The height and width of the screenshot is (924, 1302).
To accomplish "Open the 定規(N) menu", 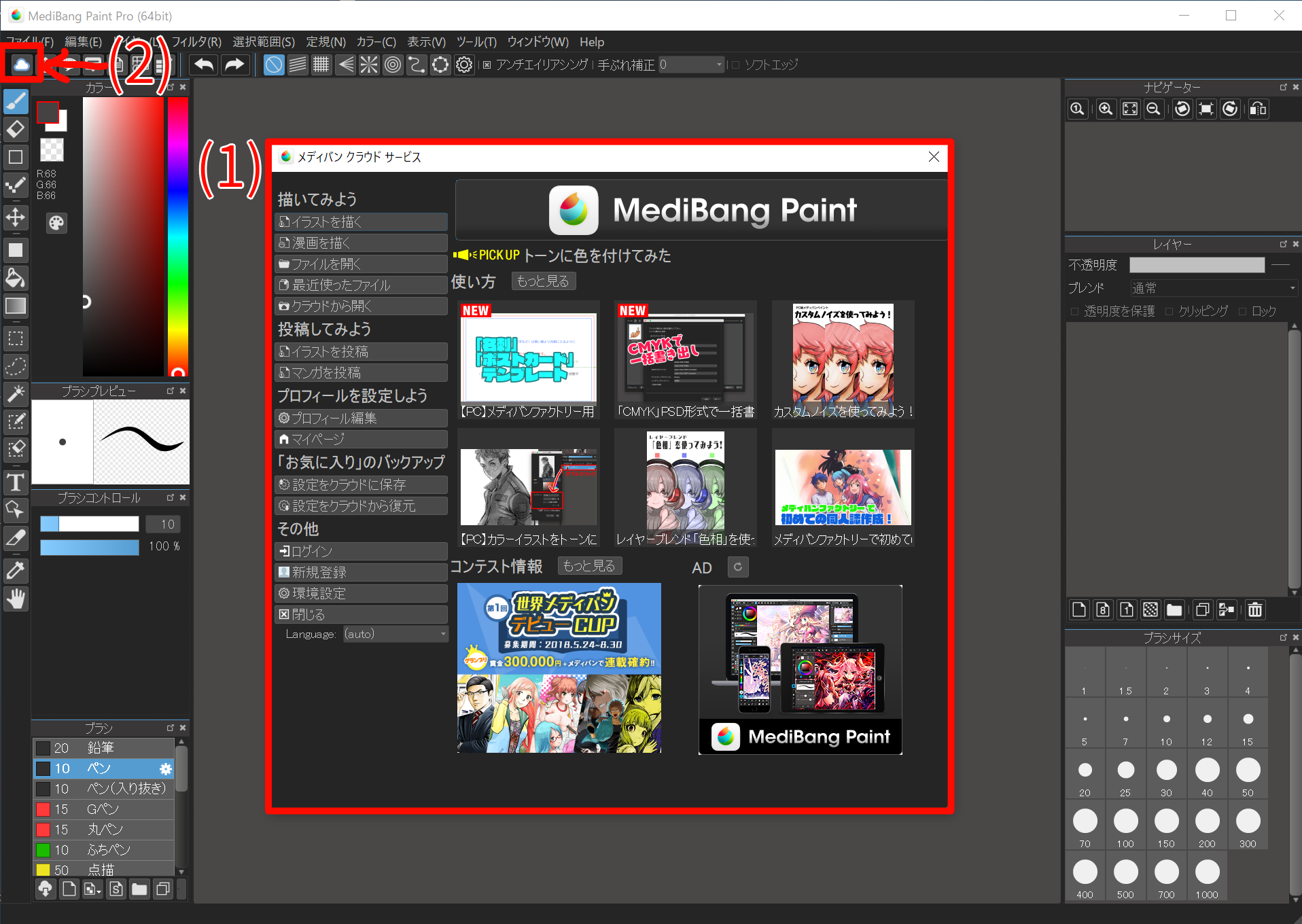I will (x=325, y=42).
